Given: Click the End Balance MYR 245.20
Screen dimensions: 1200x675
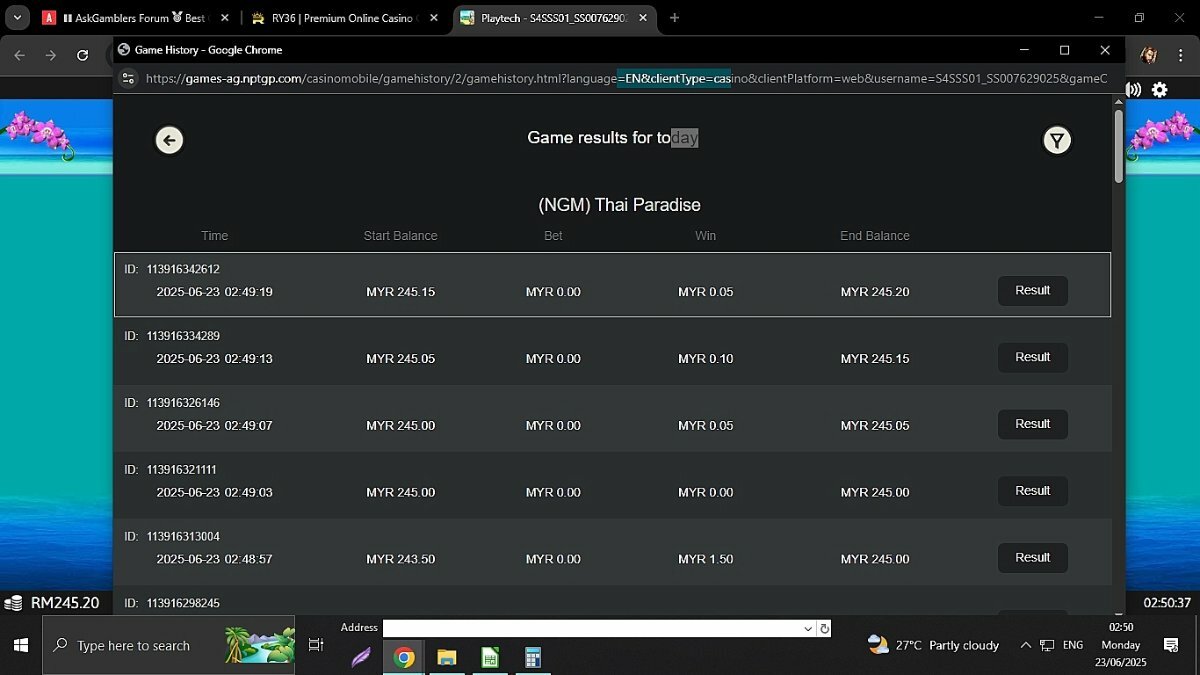Looking at the screenshot, I should pos(875,292).
